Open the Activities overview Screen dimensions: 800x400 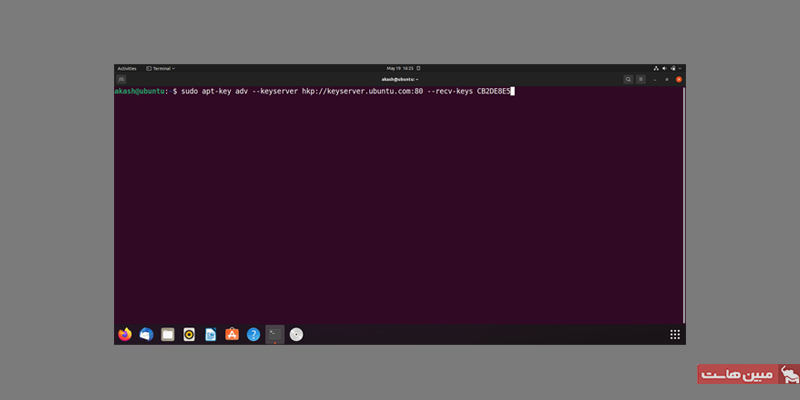127,68
